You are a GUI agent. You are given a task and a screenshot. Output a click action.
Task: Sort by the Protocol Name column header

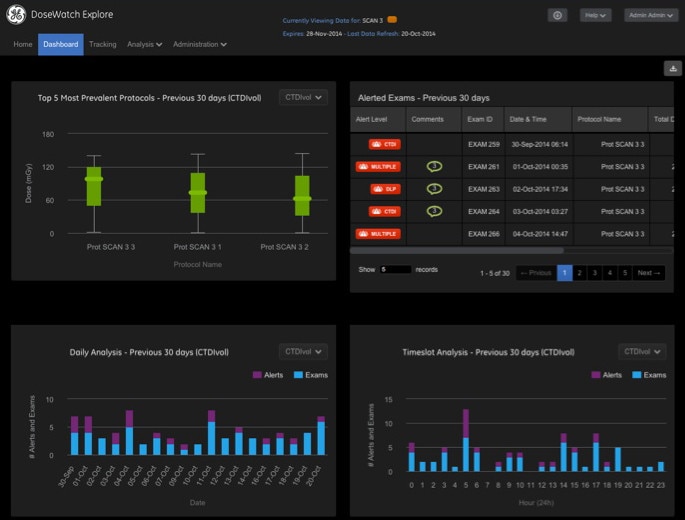point(610,119)
